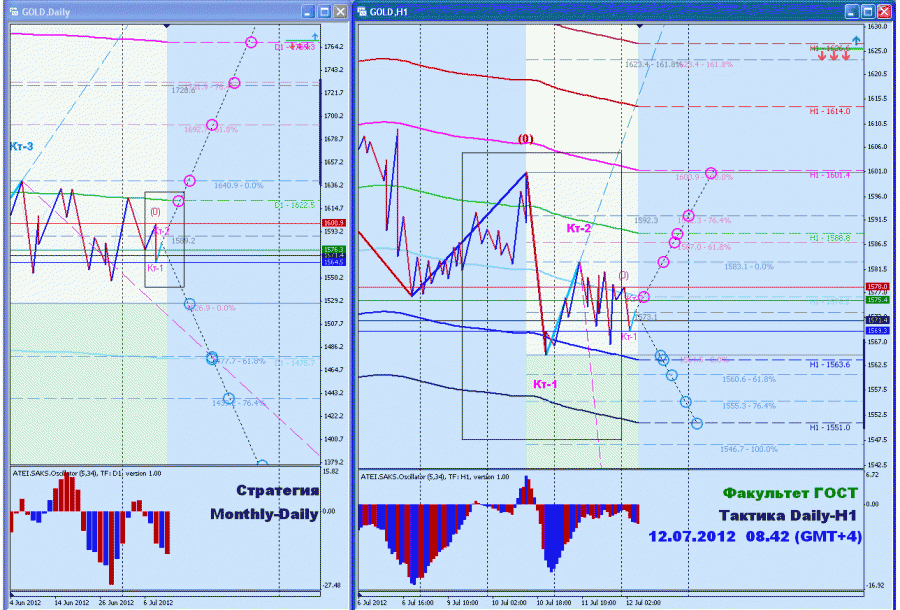This screenshot has height=610, width=900.
Task: Close the GOLD,Daily chart window
Action: click(340, 11)
